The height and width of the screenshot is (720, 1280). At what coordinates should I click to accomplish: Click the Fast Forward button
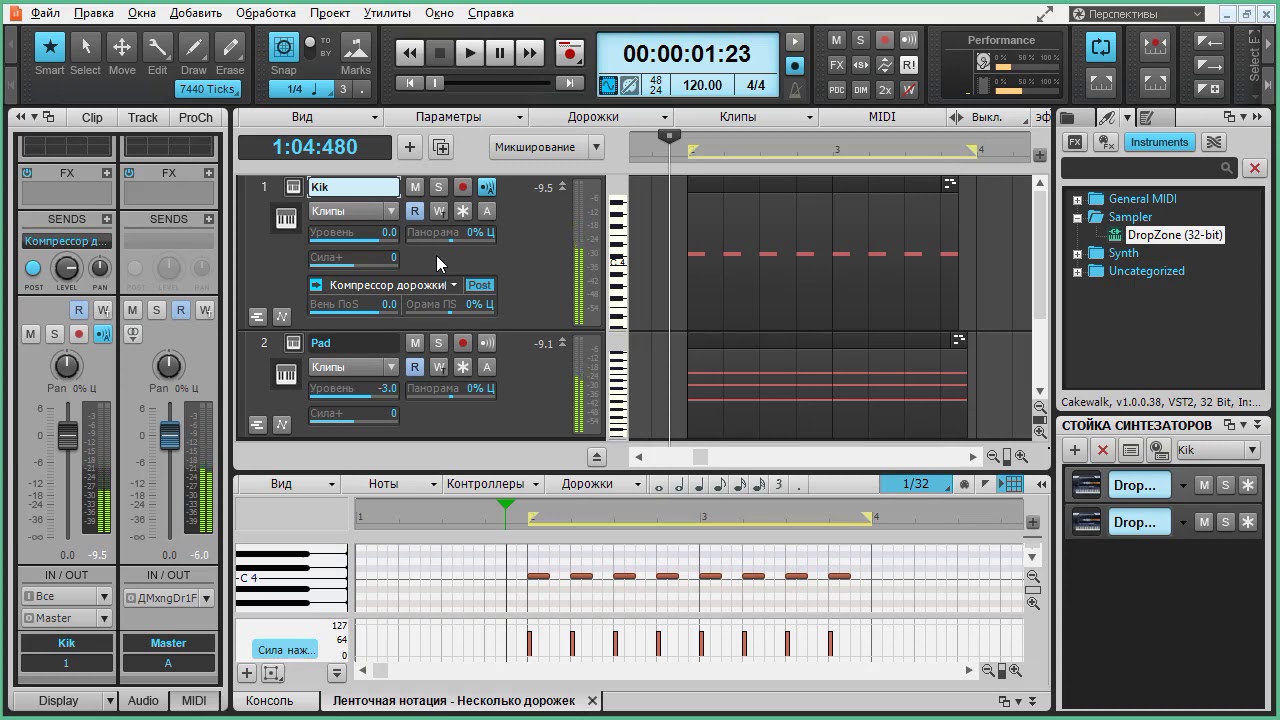(x=529, y=53)
